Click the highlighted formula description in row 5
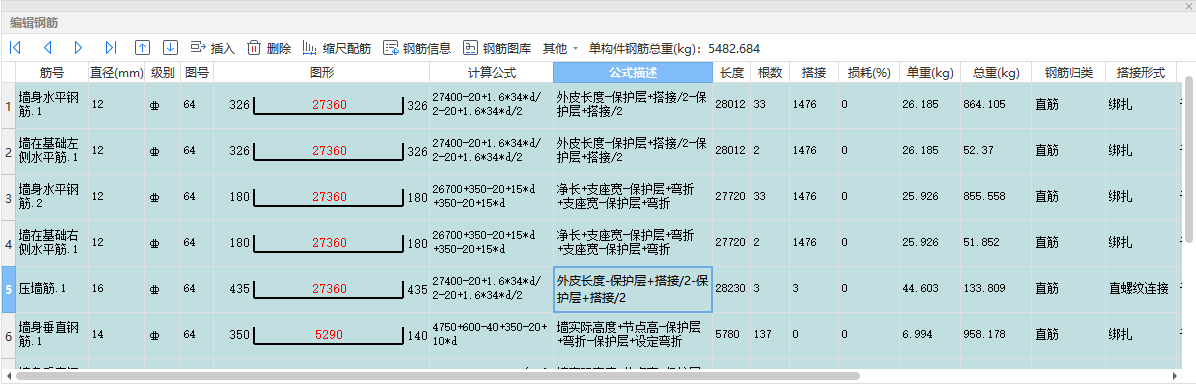Screen dimensions: 1196x384 pos(633,289)
